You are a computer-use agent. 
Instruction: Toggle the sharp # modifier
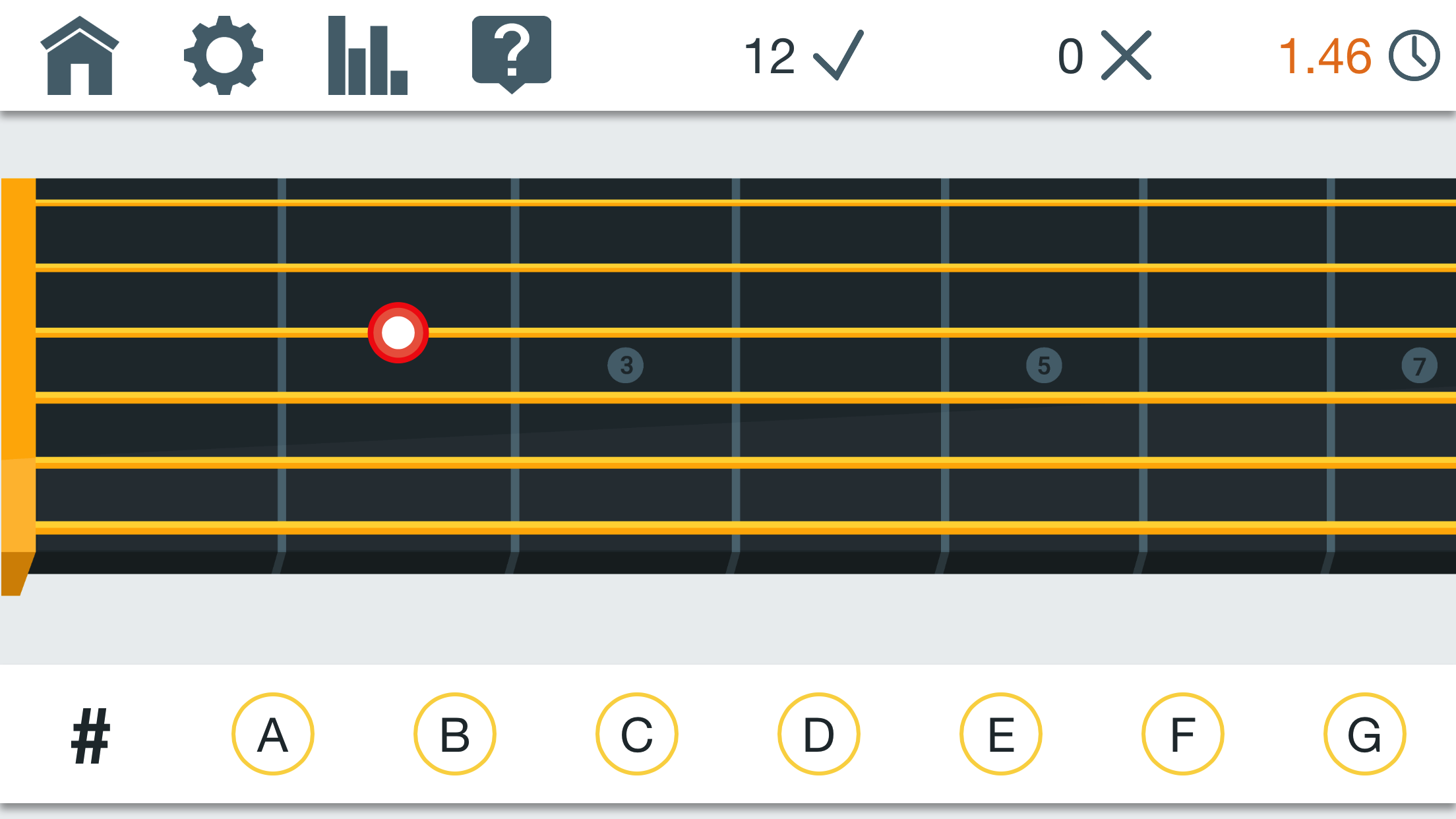pos(90,735)
